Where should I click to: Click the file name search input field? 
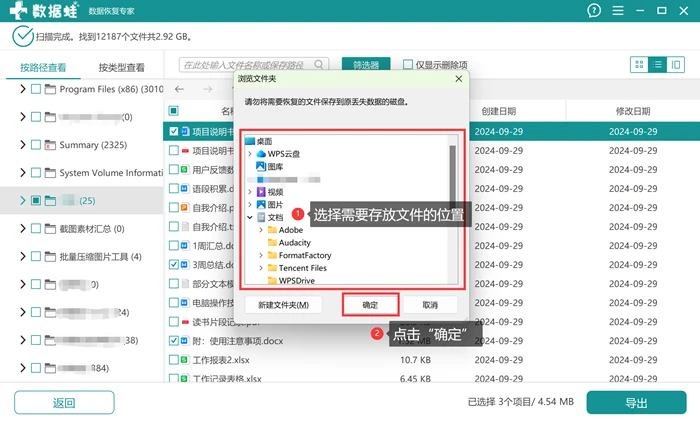(x=248, y=65)
